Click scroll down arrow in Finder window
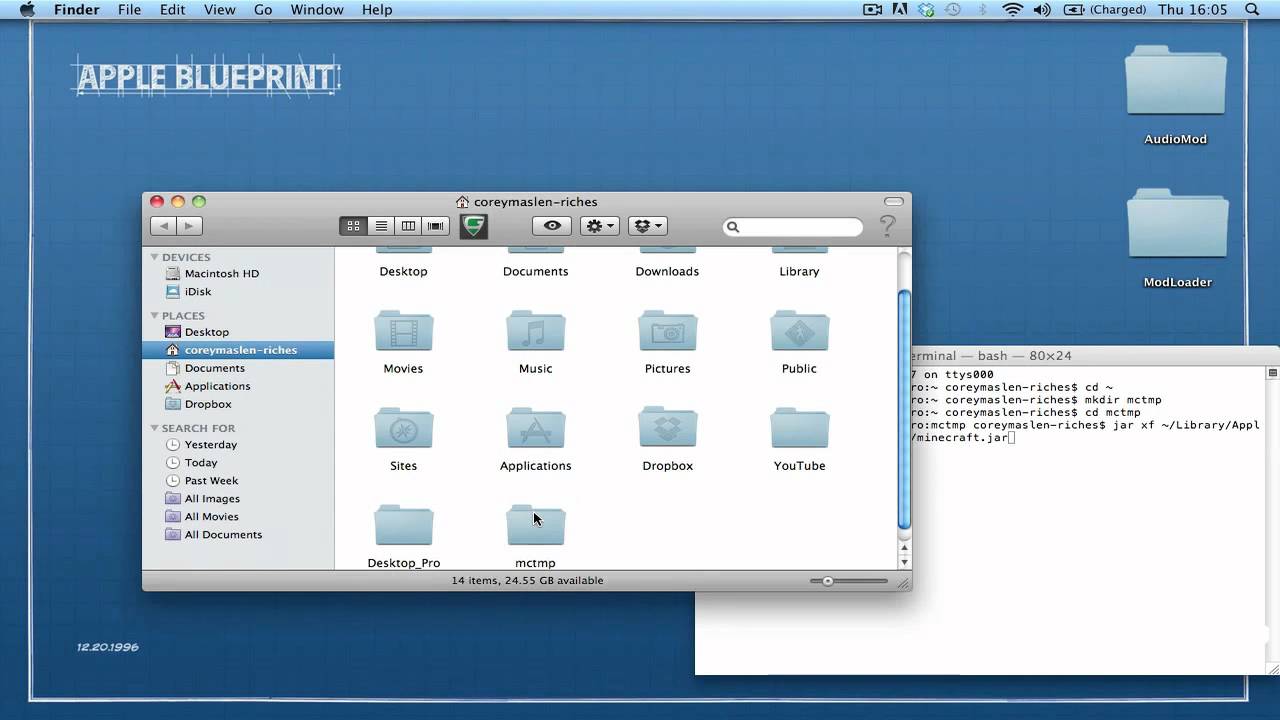This screenshot has height=720, width=1280. click(904, 562)
